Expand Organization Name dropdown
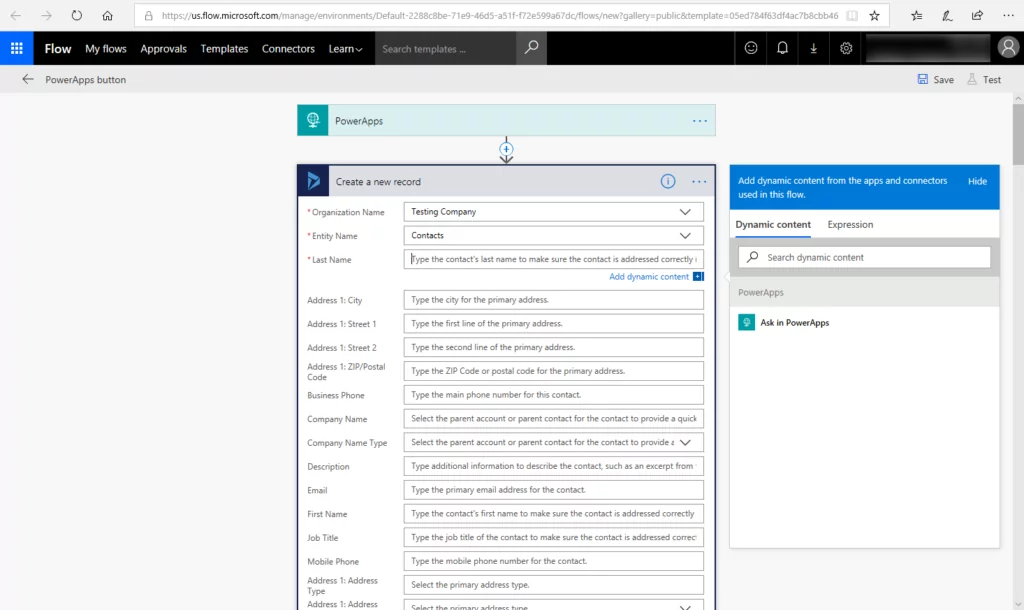Screen dimensions: 1024x610 [684, 212]
